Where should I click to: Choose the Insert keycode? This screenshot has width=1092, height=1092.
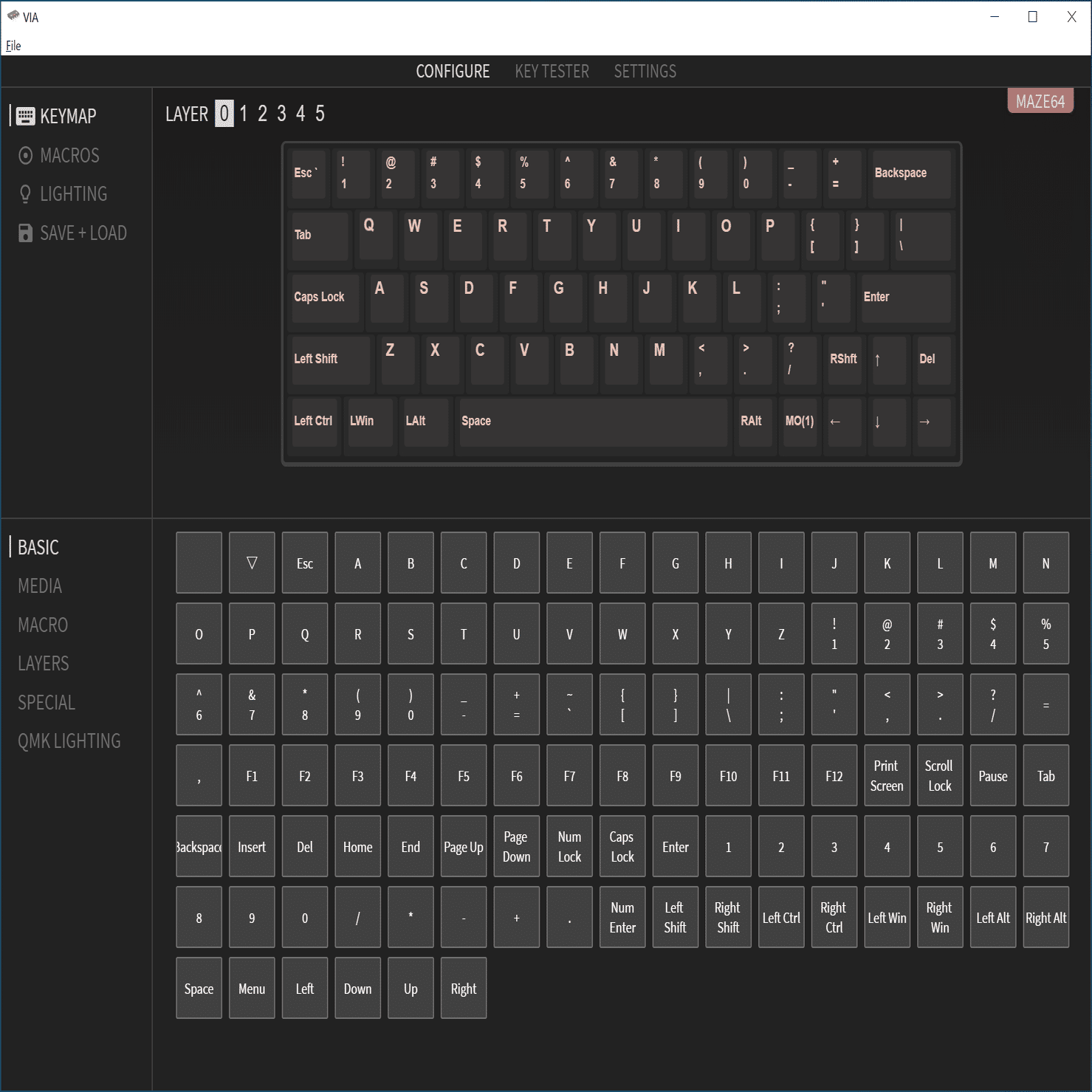[x=252, y=846]
